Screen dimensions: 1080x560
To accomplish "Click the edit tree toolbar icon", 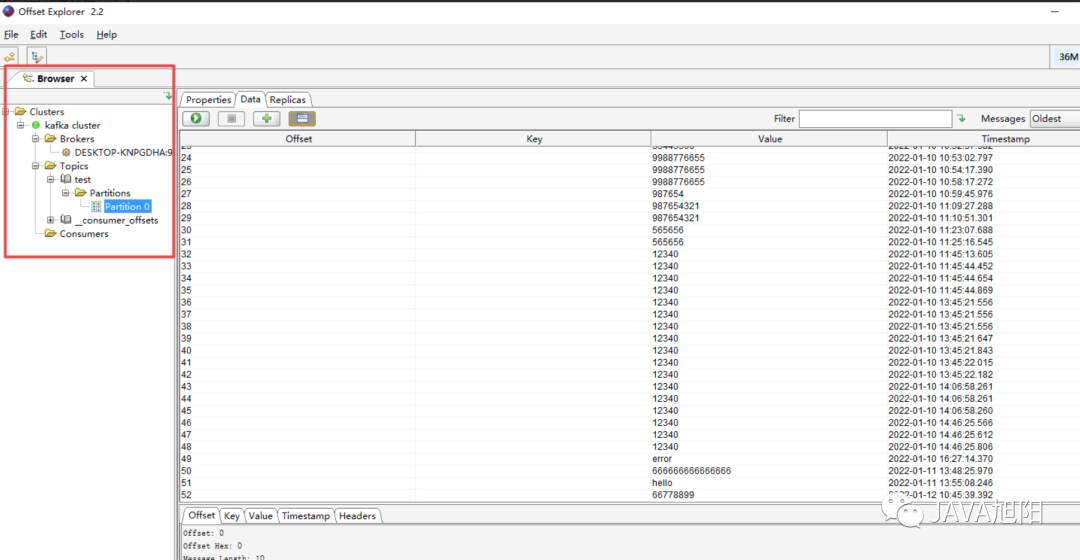I will pyautogui.click(x=37, y=56).
